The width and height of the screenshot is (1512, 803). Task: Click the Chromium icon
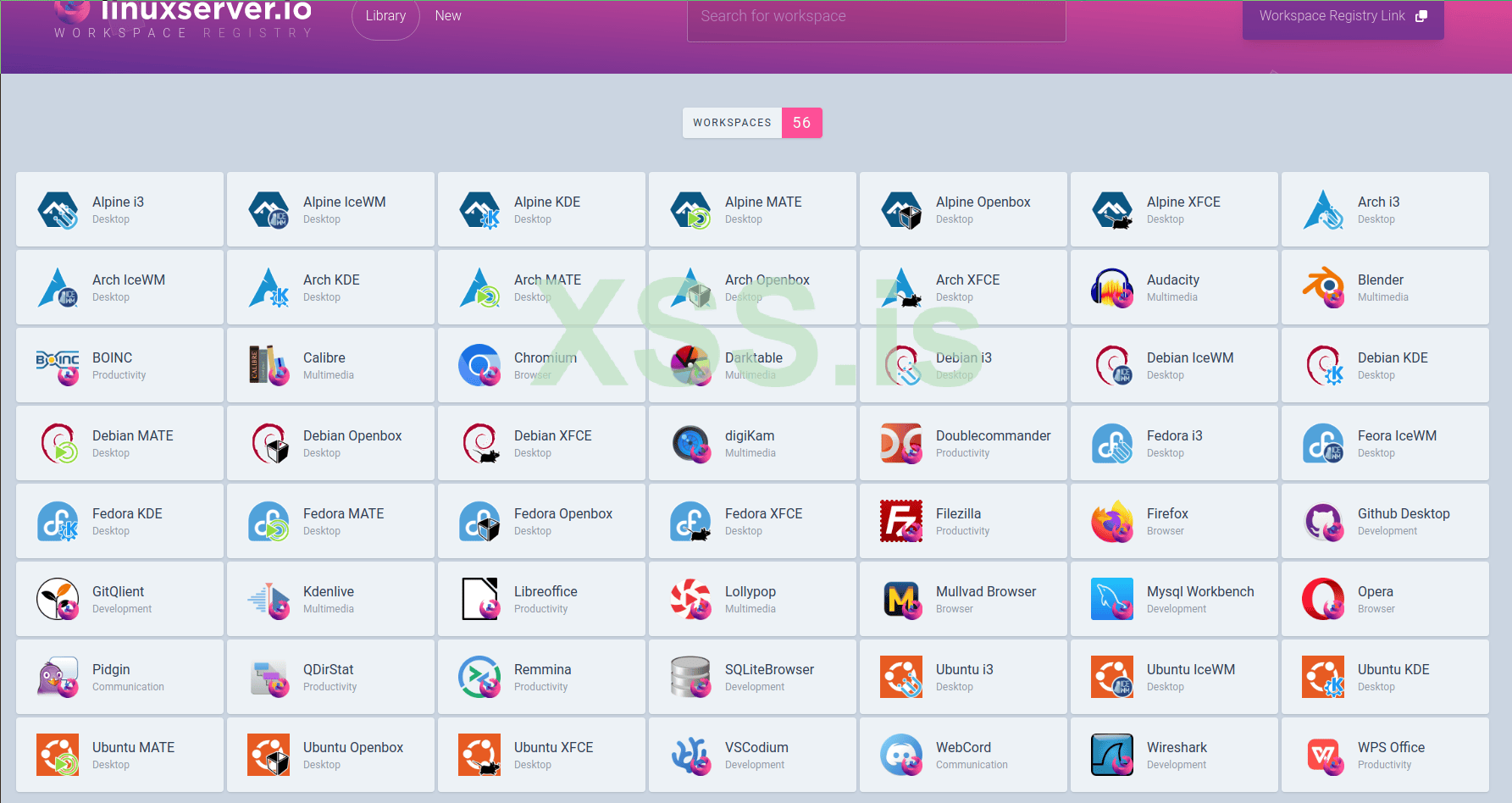(x=480, y=366)
